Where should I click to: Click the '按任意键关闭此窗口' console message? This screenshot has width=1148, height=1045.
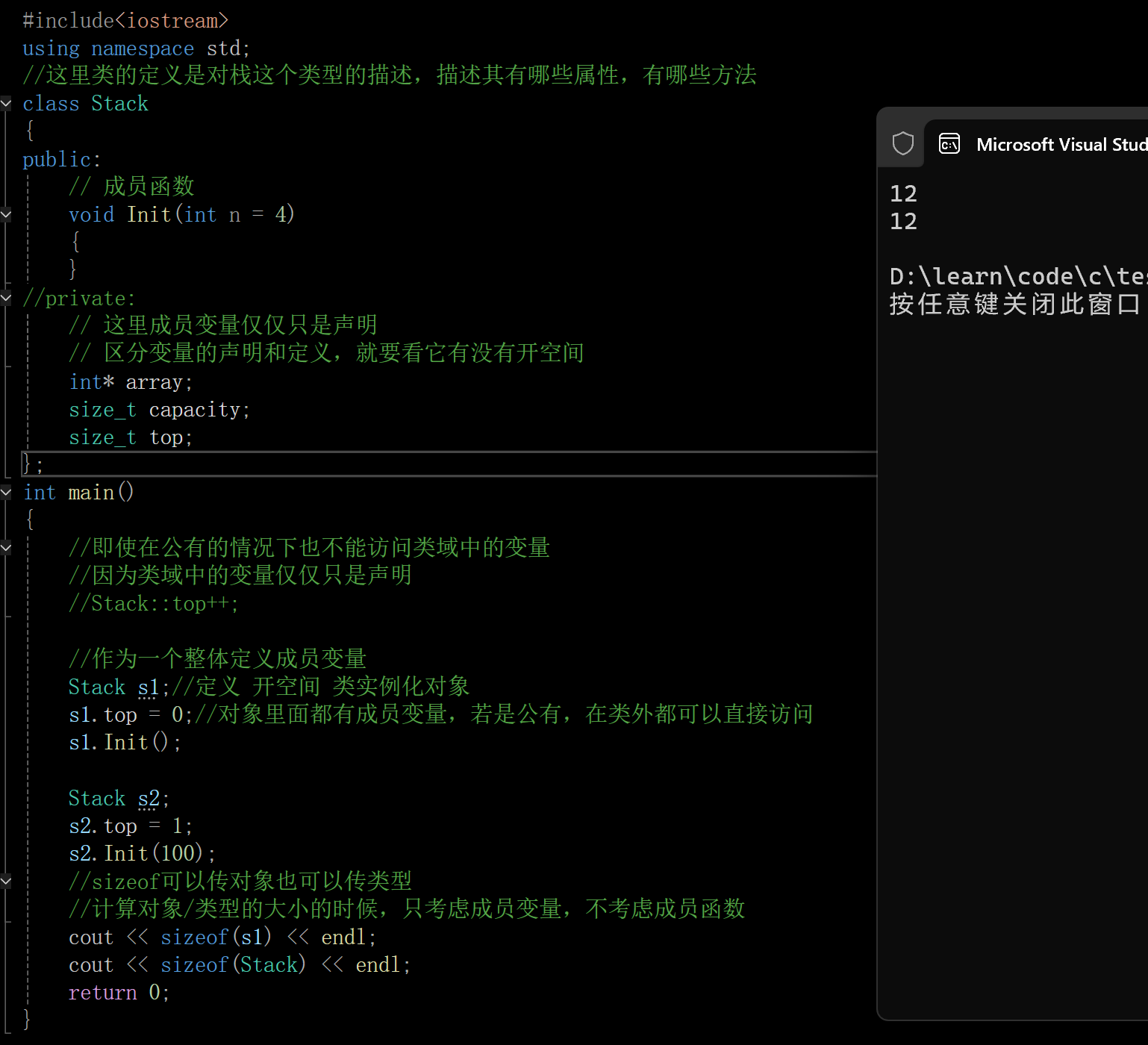1014,305
